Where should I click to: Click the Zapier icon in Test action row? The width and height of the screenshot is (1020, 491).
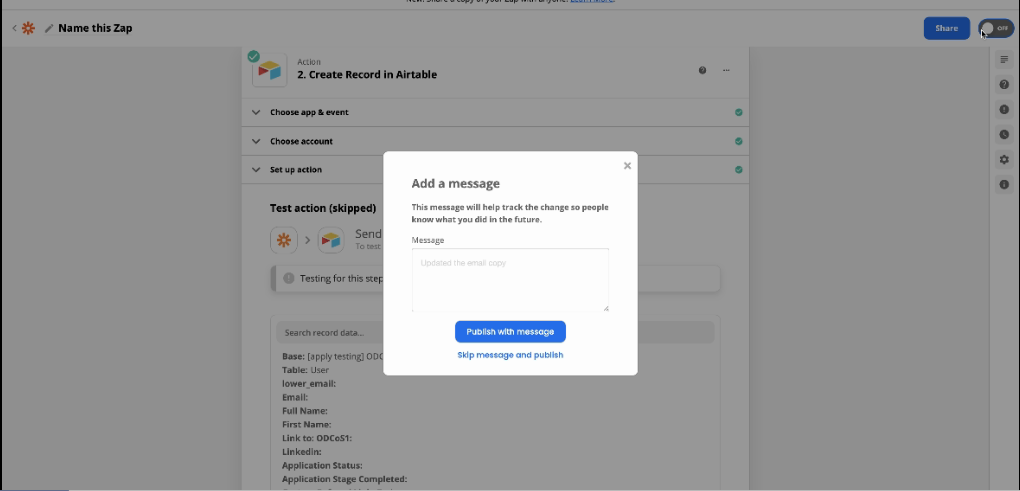[x=284, y=240]
